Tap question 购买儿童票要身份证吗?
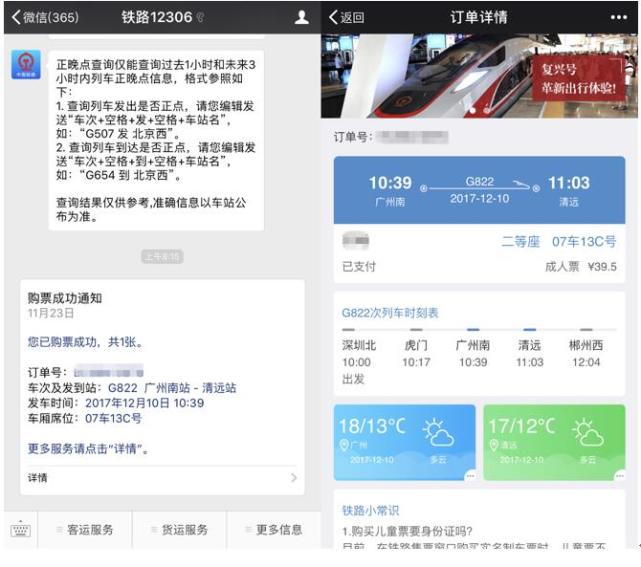 coord(407,531)
